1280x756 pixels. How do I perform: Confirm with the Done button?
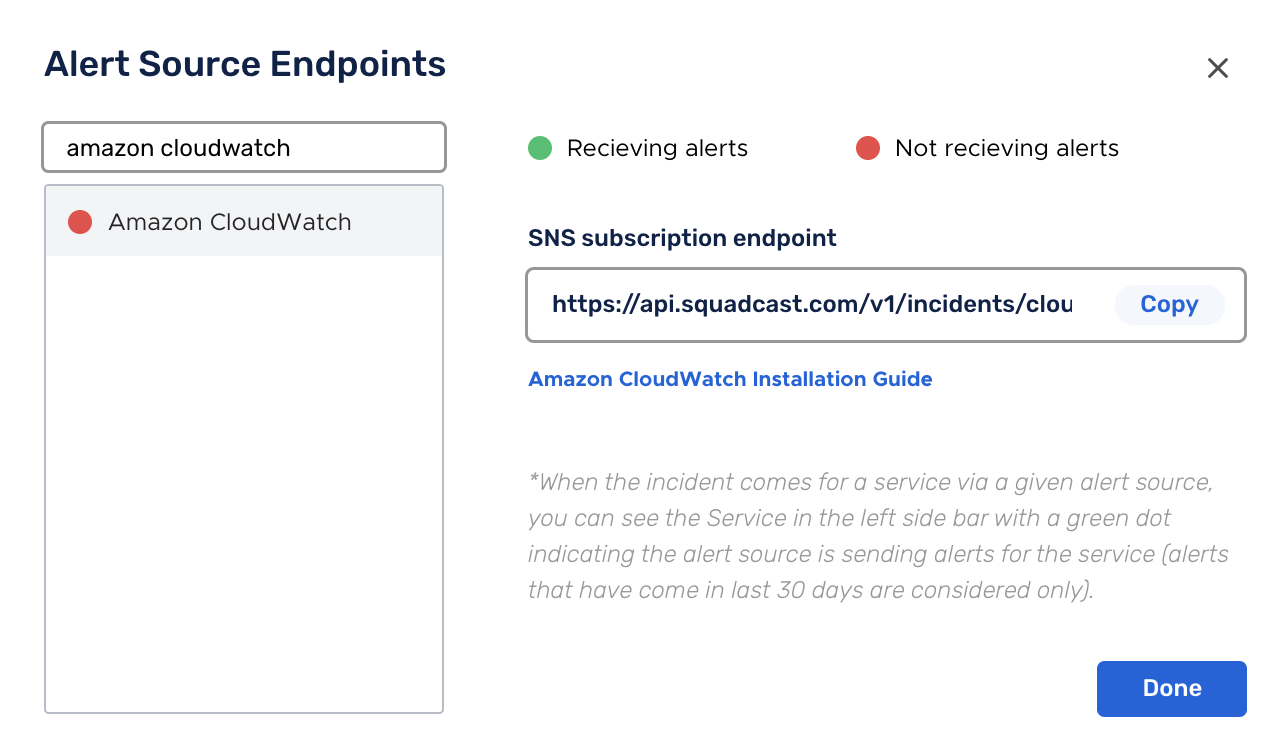(1172, 689)
